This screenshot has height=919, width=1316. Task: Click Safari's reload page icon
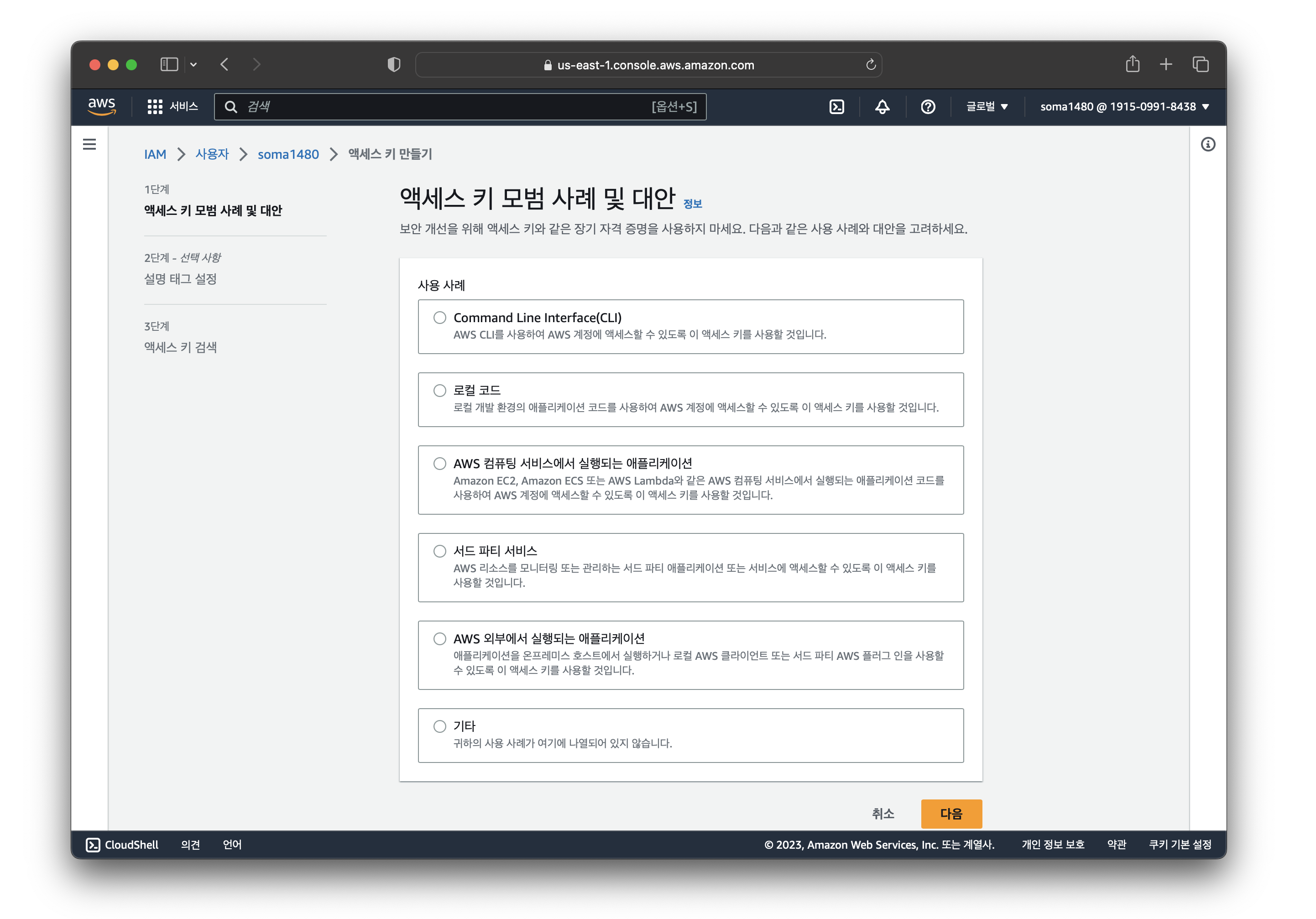tap(871, 65)
